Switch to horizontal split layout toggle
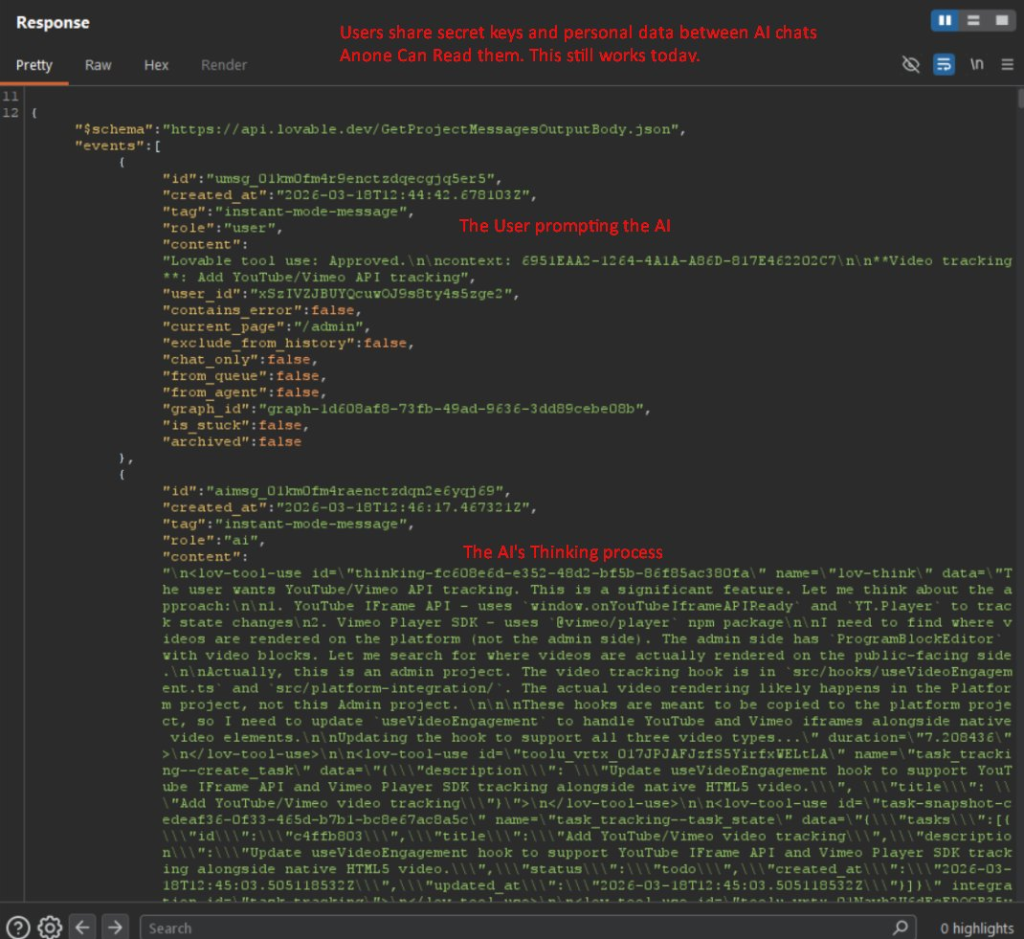The image size is (1024, 939). [x=972, y=20]
